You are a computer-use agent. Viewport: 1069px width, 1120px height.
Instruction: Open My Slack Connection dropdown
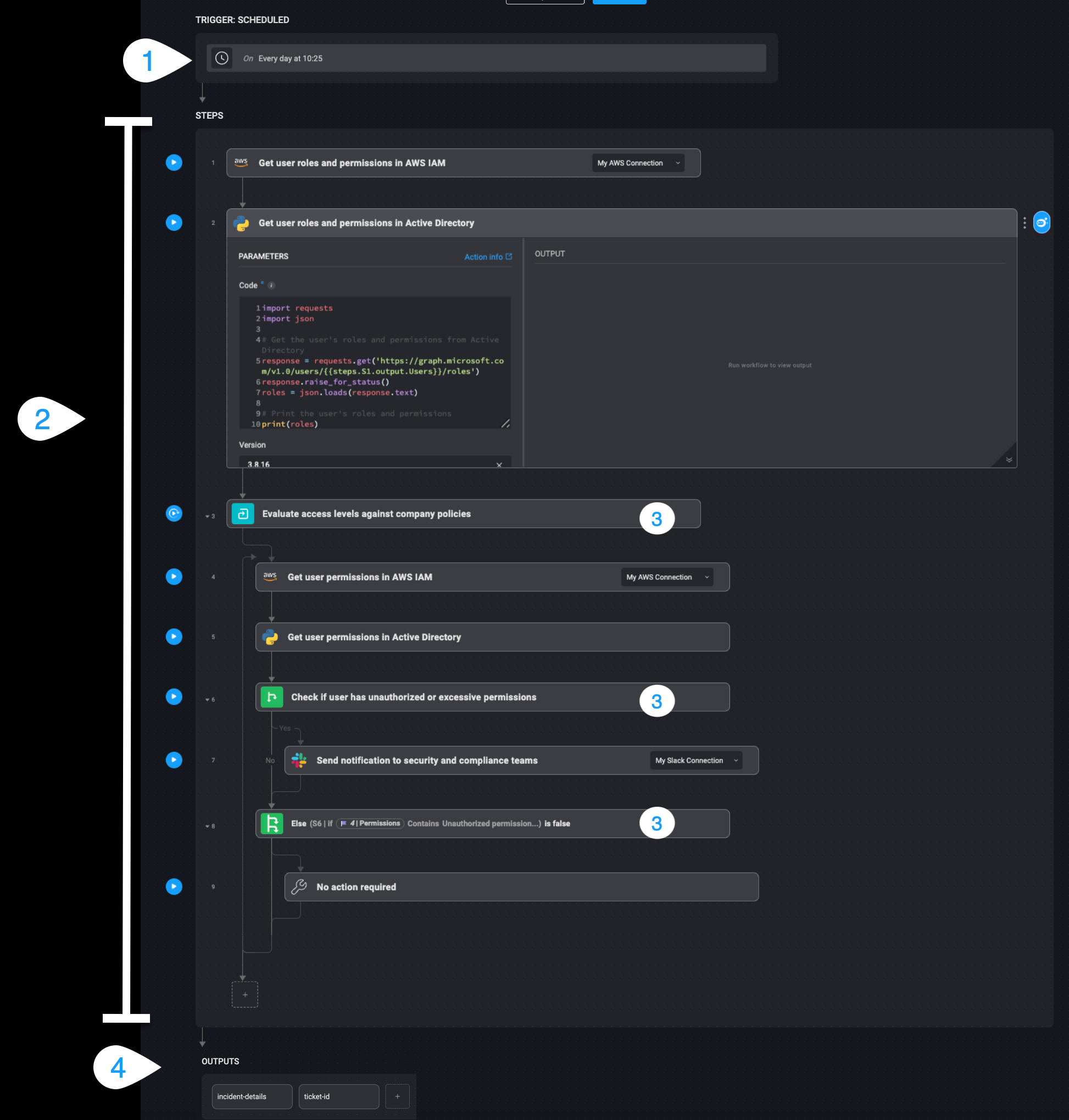click(696, 760)
